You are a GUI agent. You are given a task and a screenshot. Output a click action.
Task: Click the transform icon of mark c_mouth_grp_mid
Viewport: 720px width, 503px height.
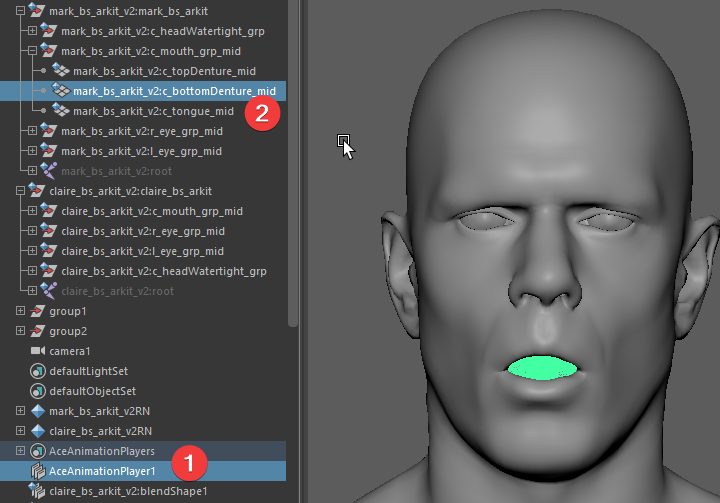coord(49,50)
